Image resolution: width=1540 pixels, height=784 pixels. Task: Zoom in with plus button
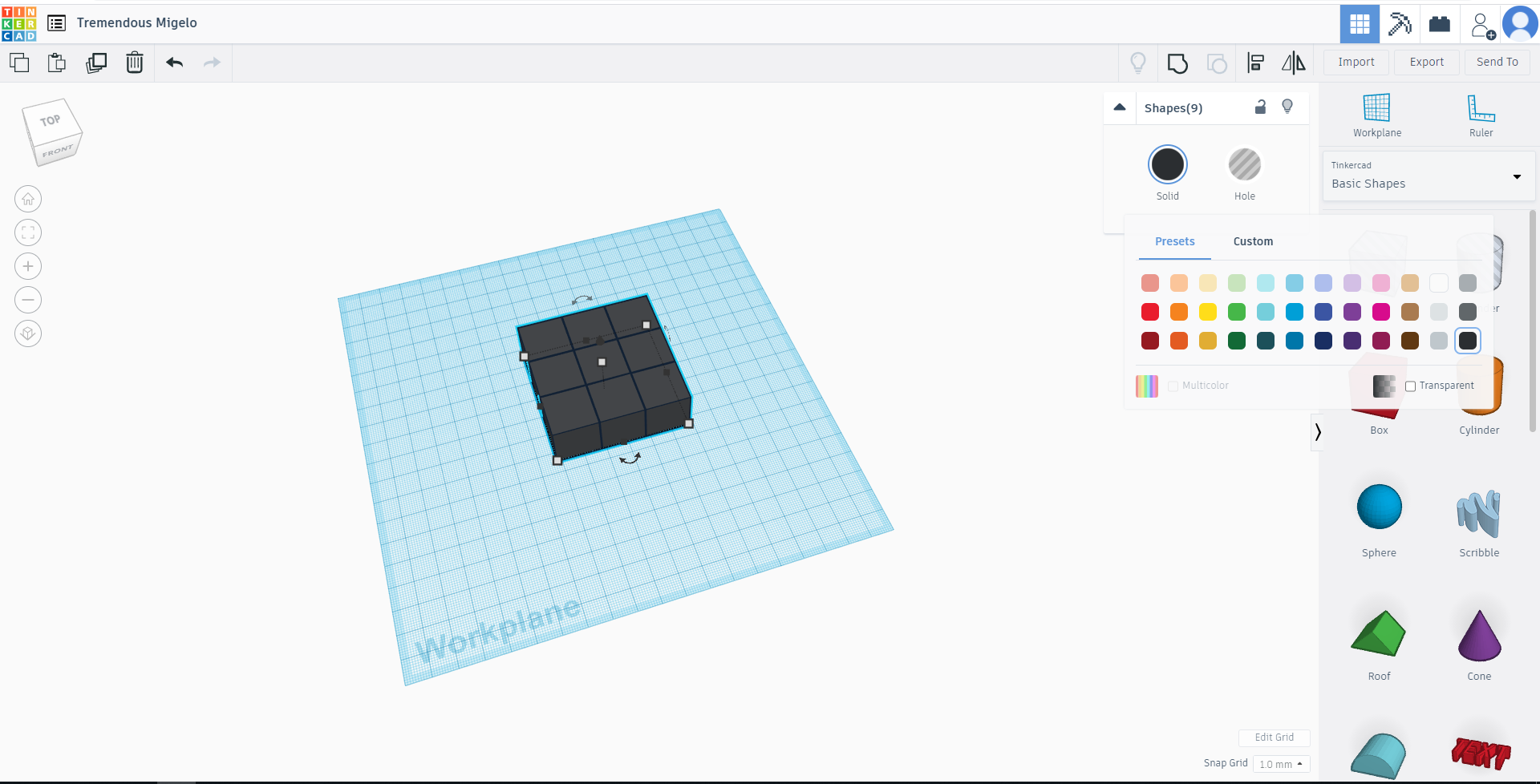coord(28,266)
